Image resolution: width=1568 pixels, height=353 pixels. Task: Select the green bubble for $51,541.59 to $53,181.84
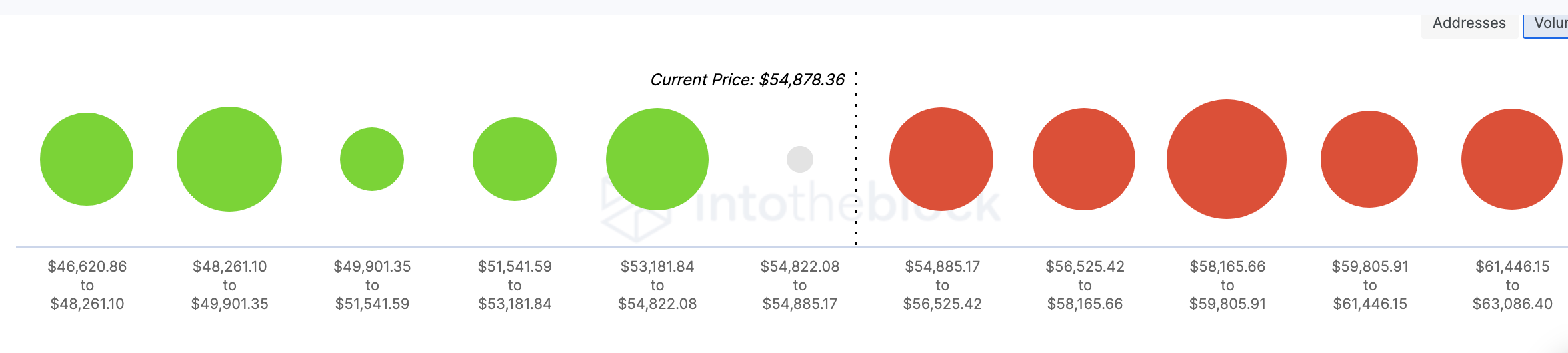515,159
